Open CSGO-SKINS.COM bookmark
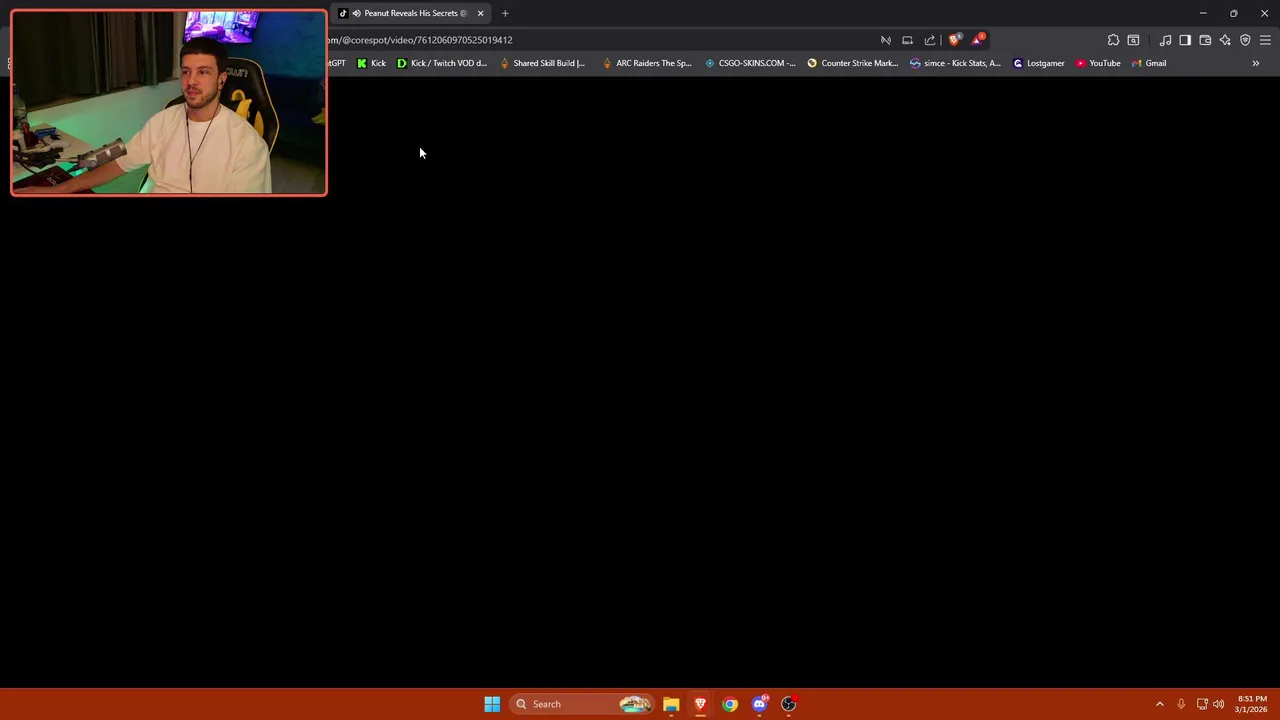 click(750, 63)
